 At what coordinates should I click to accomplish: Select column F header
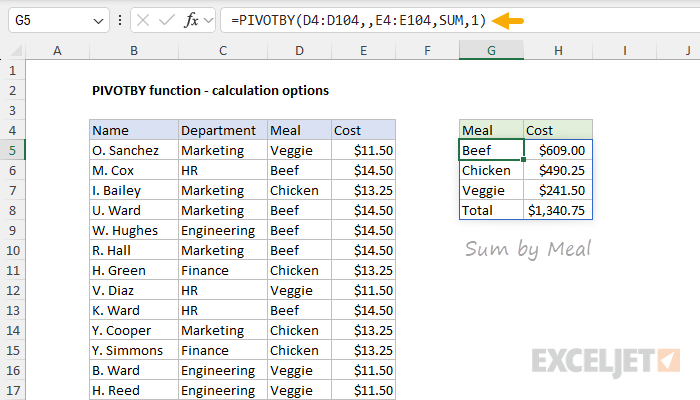[x=427, y=50]
